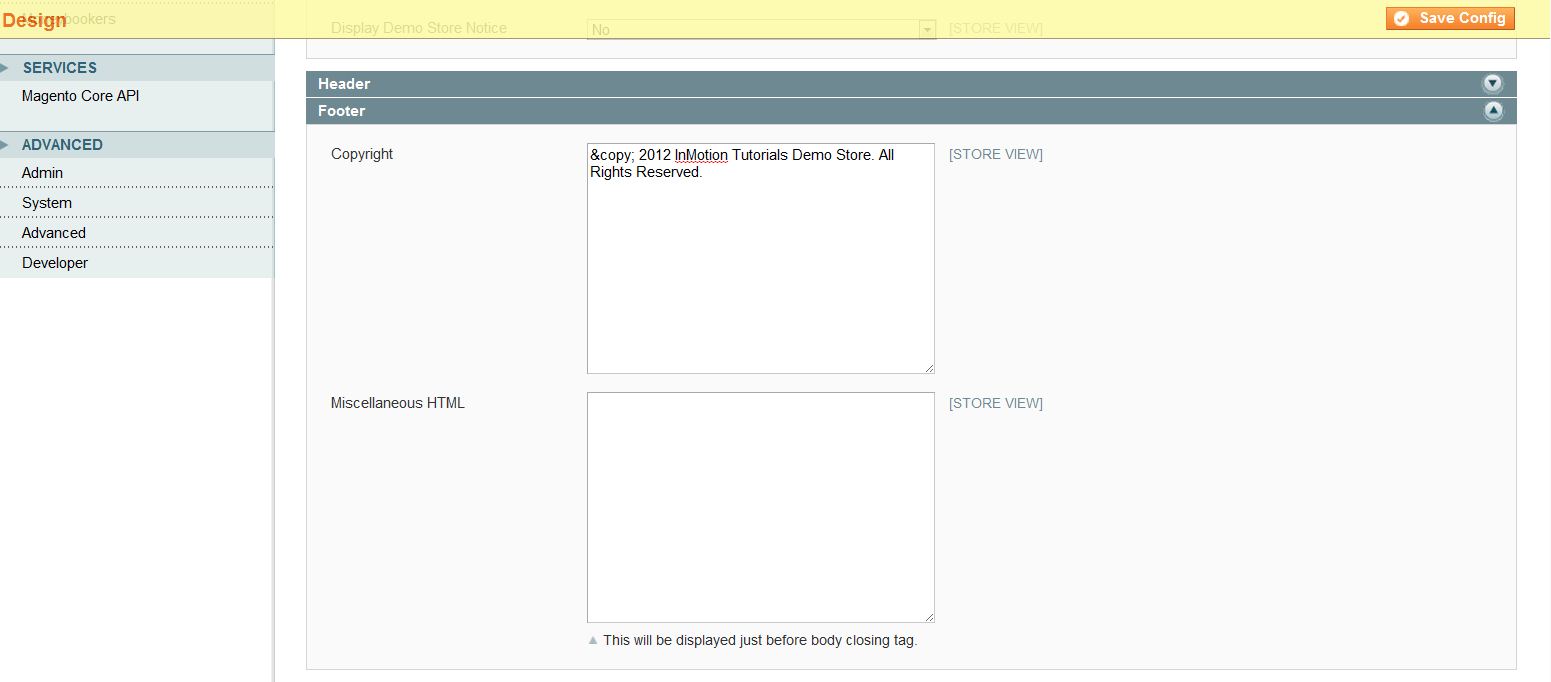Click inside the Copyright text area
Image resolution: width=1551 pixels, height=682 pixels.
(761, 258)
